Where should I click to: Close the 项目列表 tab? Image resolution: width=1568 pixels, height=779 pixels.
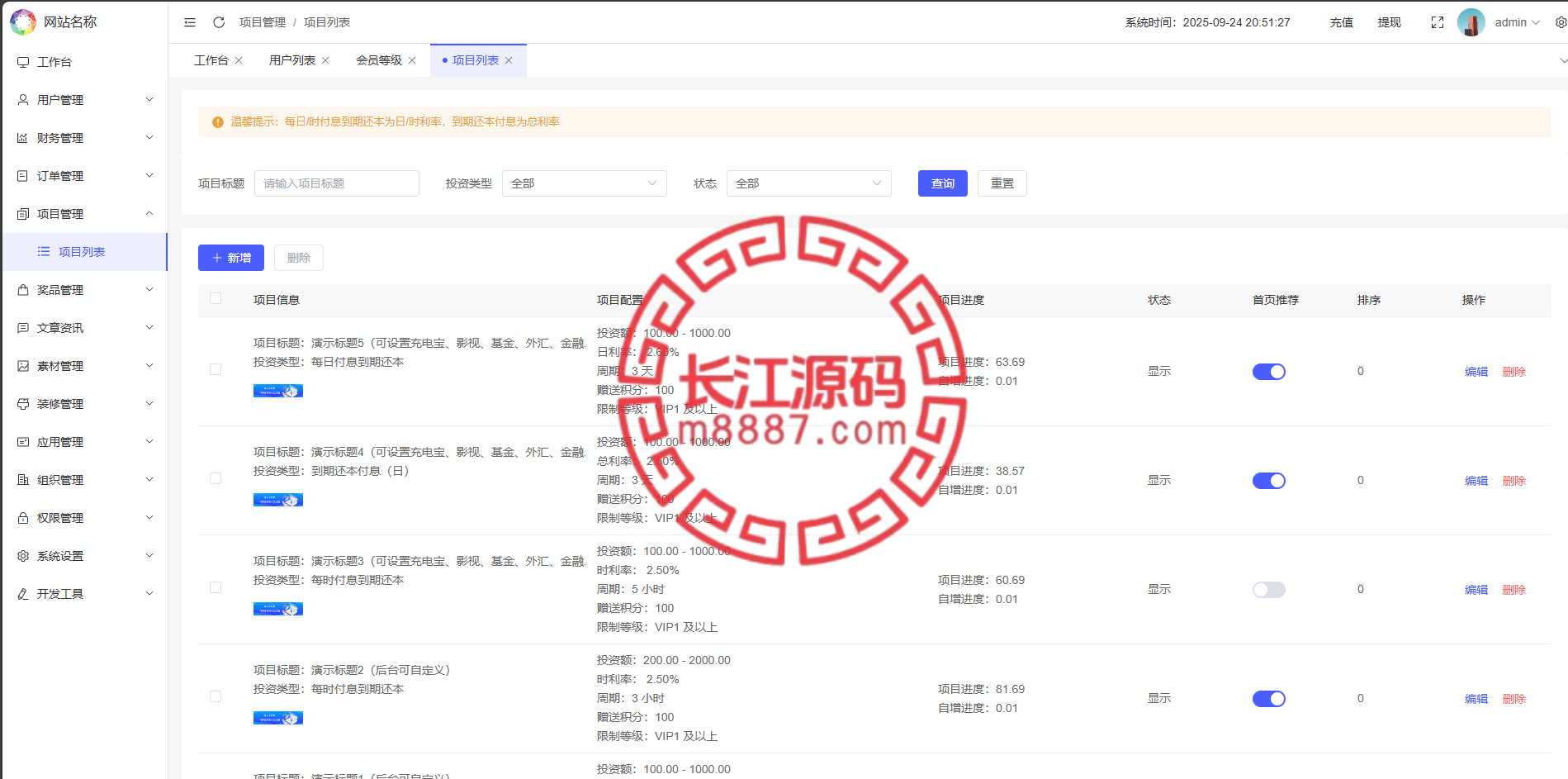pyautogui.click(x=509, y=60)
